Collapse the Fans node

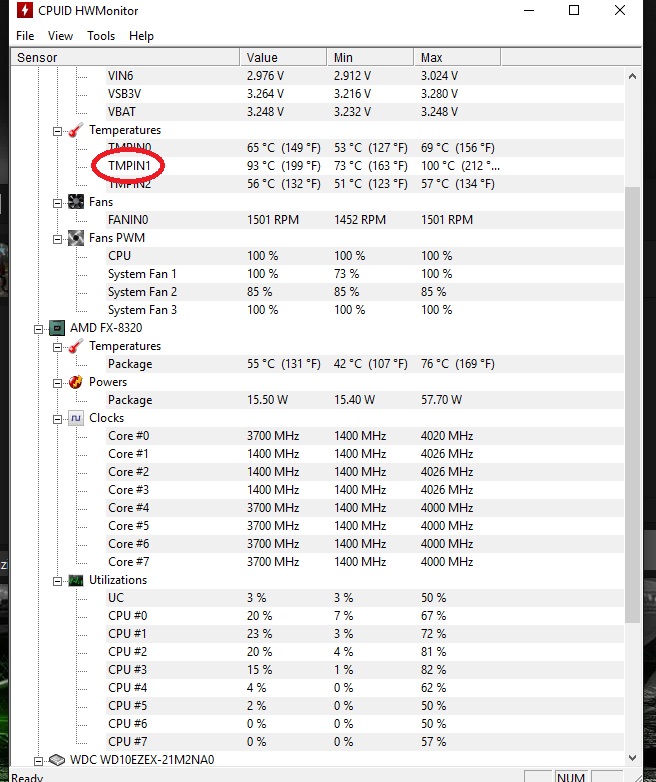(57, 203)
